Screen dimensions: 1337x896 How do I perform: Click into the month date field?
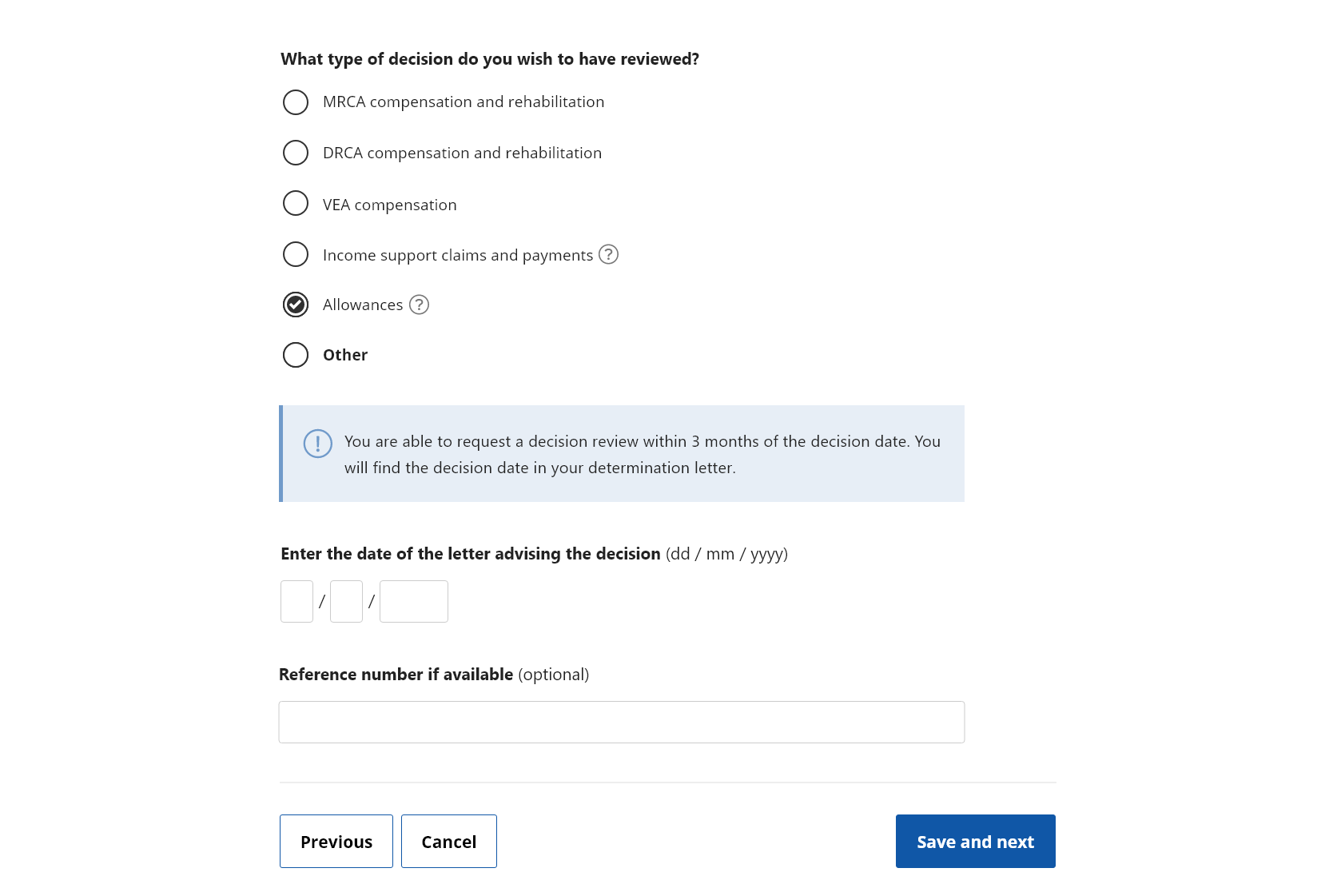[x=345, y=600]
